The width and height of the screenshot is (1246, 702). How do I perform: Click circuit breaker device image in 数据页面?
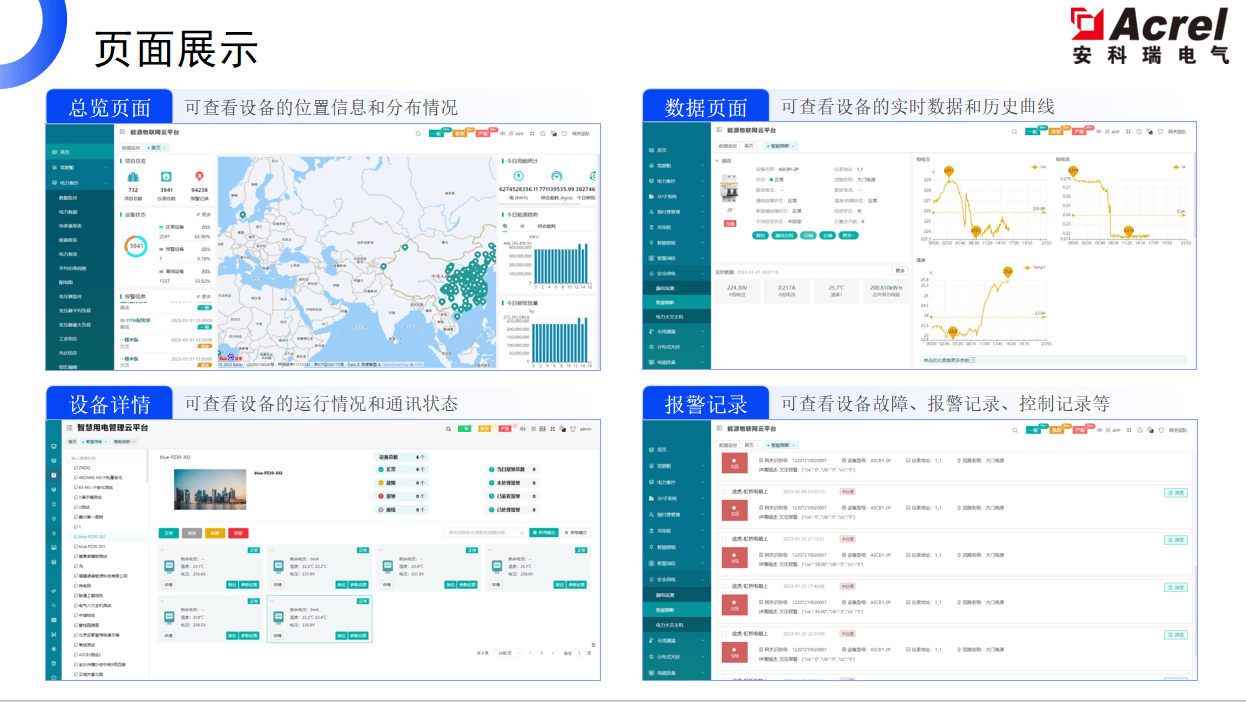point(729,188)
